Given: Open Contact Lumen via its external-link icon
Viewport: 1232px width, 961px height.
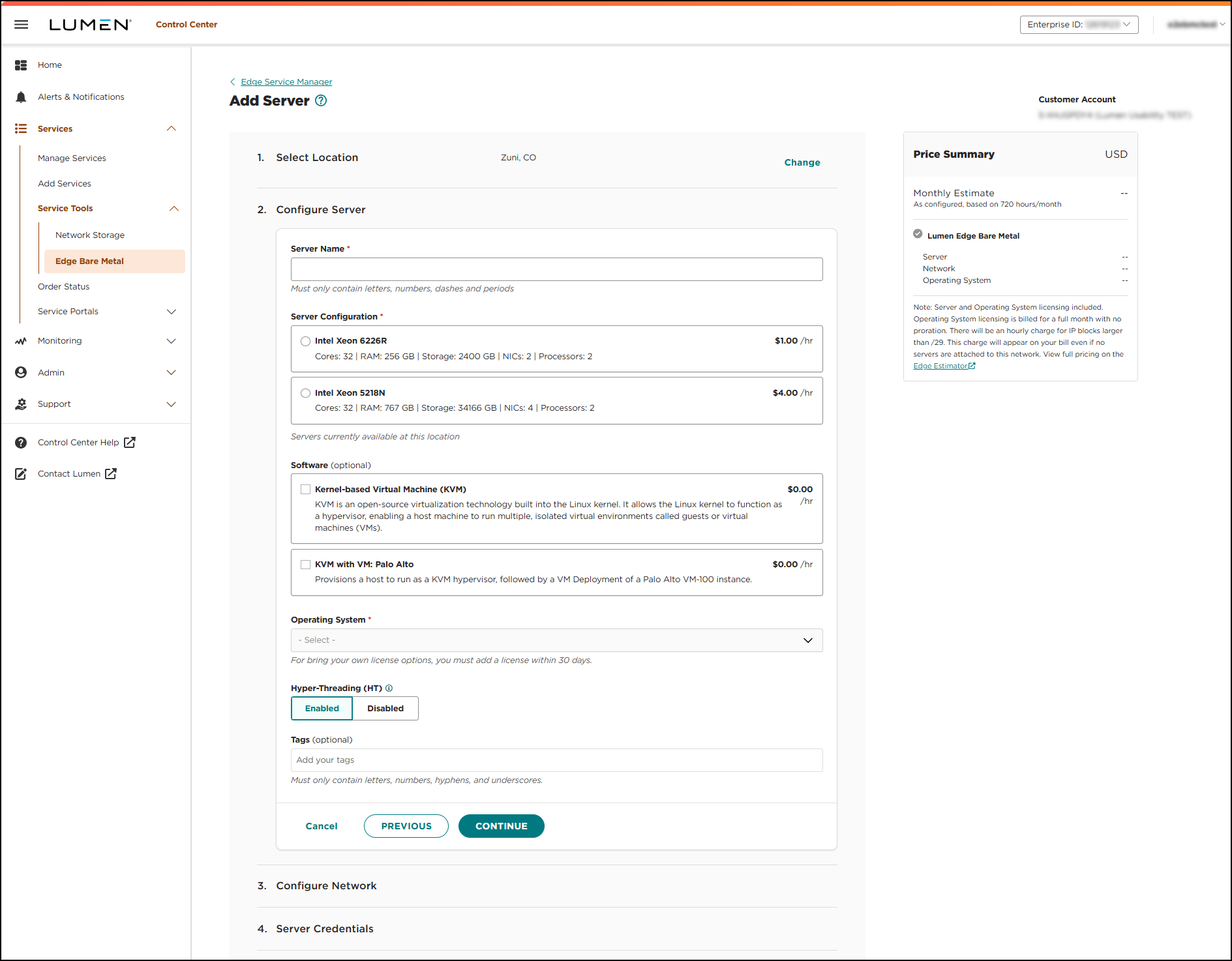Looking at the screenshot, I should (x=110, y=473).
